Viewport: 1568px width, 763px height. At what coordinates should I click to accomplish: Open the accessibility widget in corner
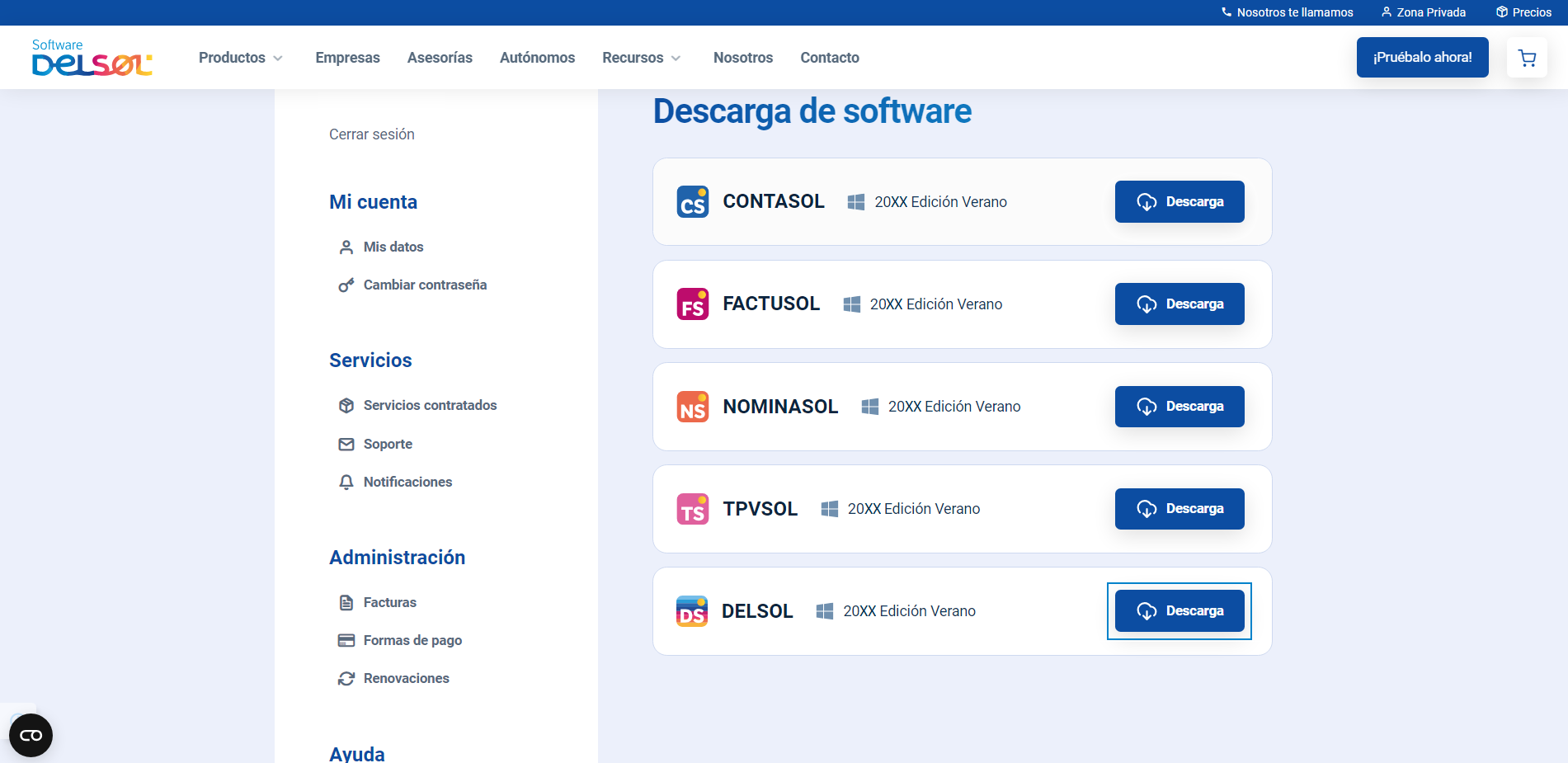click(31, 735)
